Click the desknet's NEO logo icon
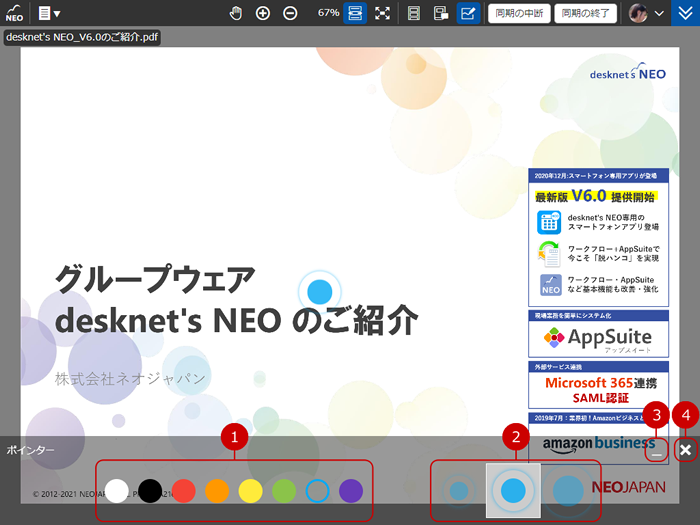This screenshot has height=525, width=700. pyautogui.click(x=14, y=13)
